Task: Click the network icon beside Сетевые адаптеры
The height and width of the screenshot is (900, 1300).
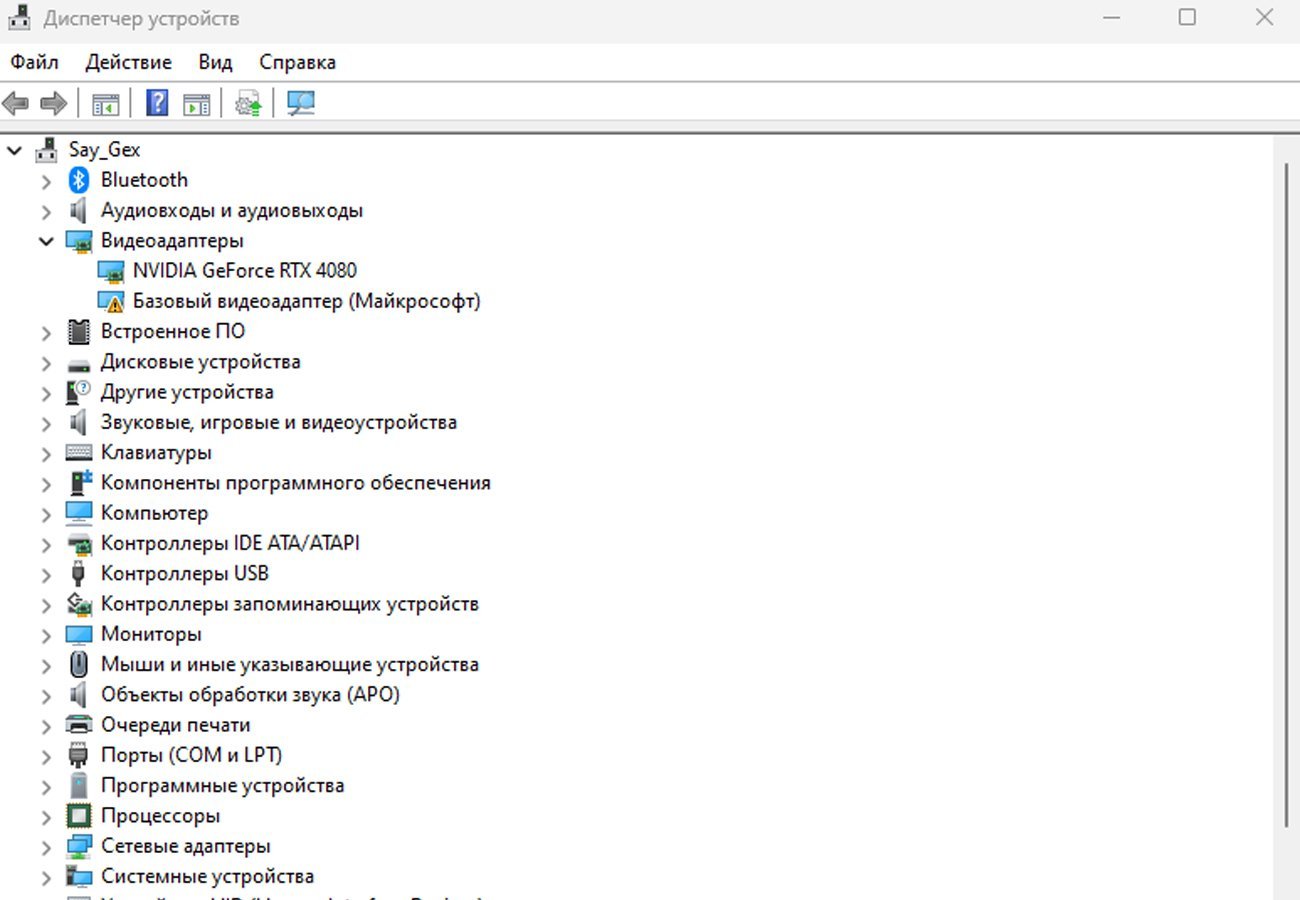Action: point(79,846)
